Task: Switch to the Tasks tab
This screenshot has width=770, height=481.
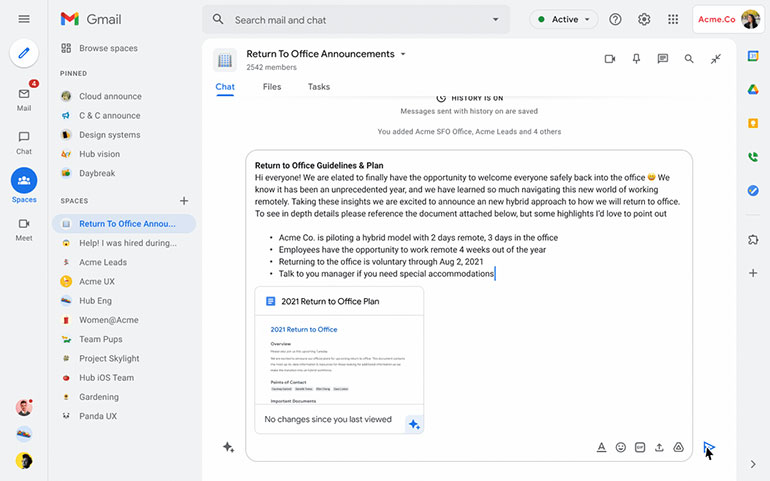Action: 319,87
